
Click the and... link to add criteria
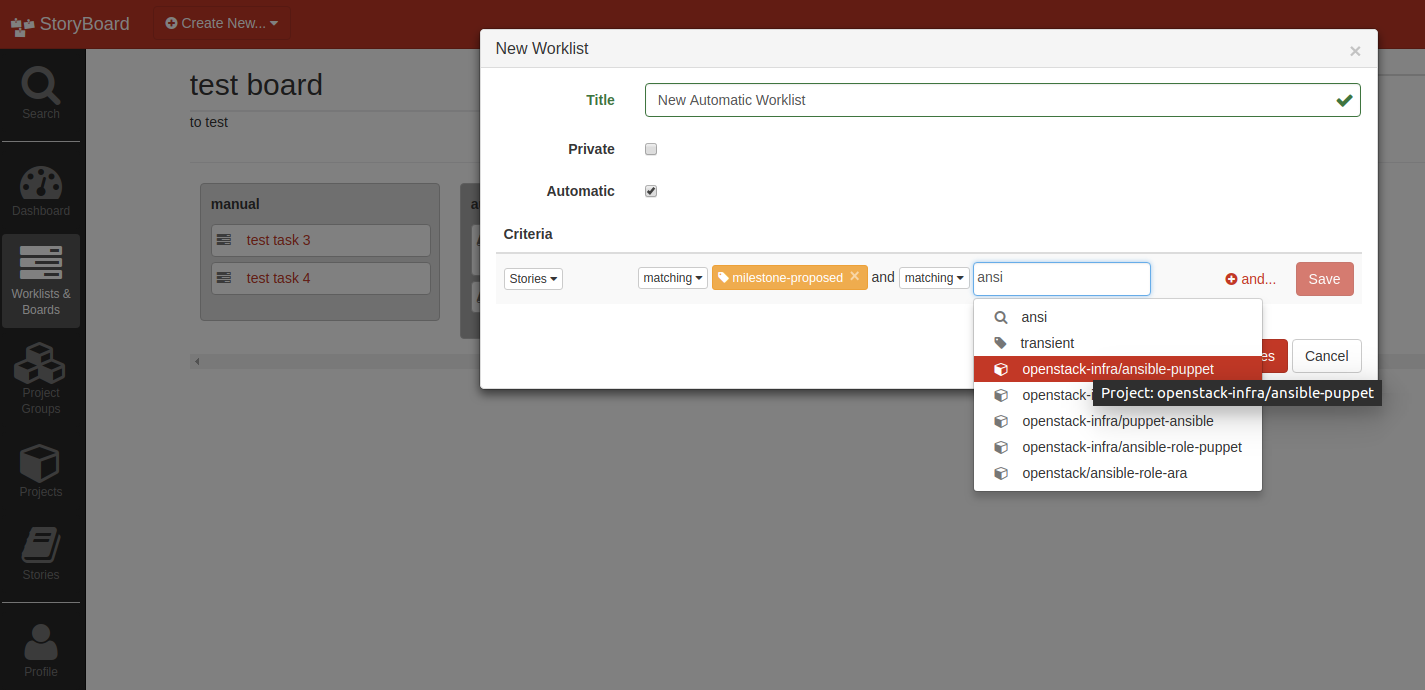[1250, 278]
